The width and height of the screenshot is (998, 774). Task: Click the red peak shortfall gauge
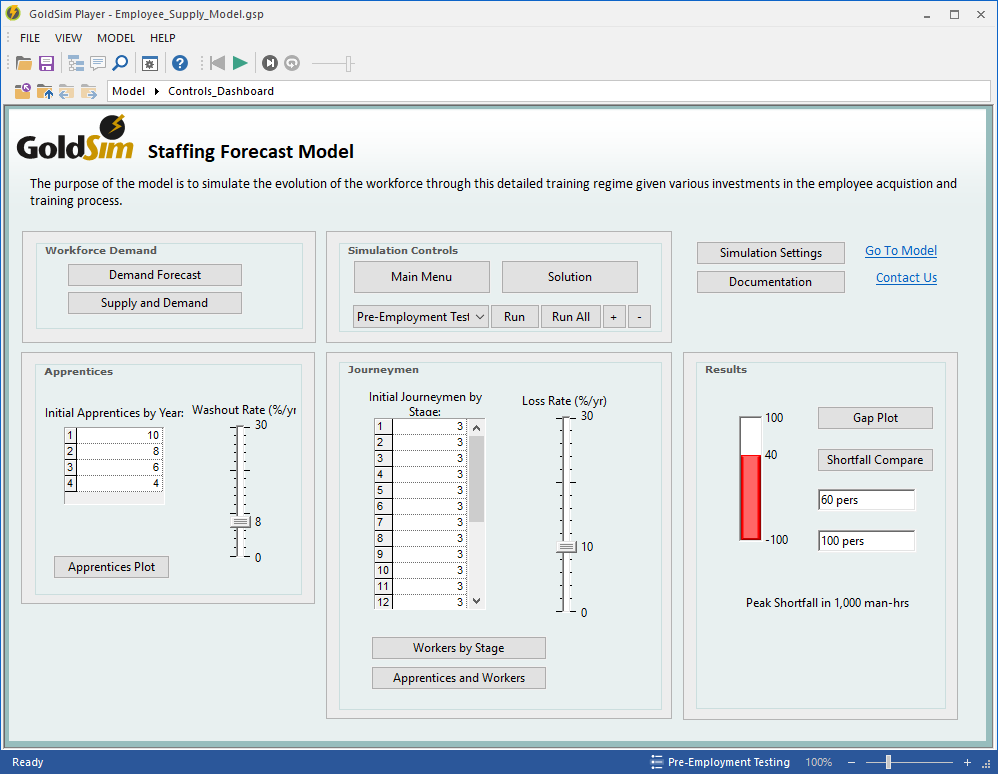pyautogui.click(x=750, y=479)
